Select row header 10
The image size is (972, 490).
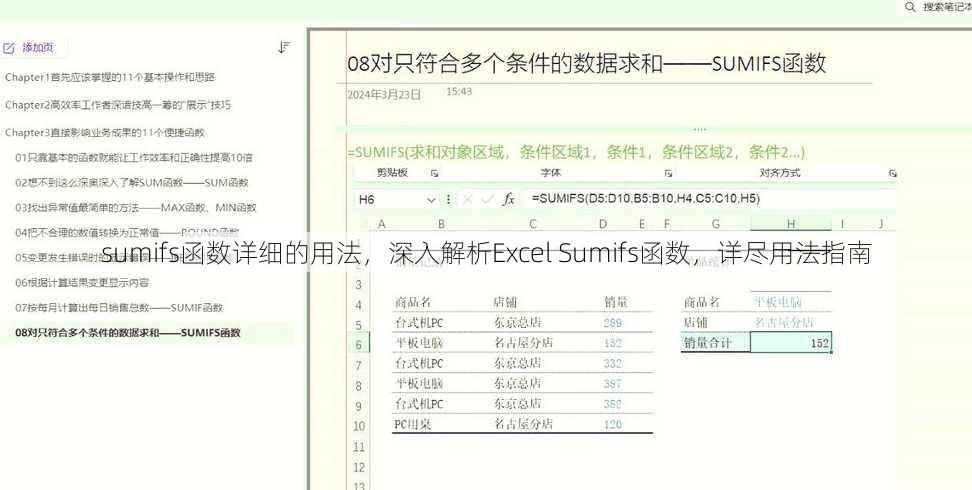[x=359, y=426]
